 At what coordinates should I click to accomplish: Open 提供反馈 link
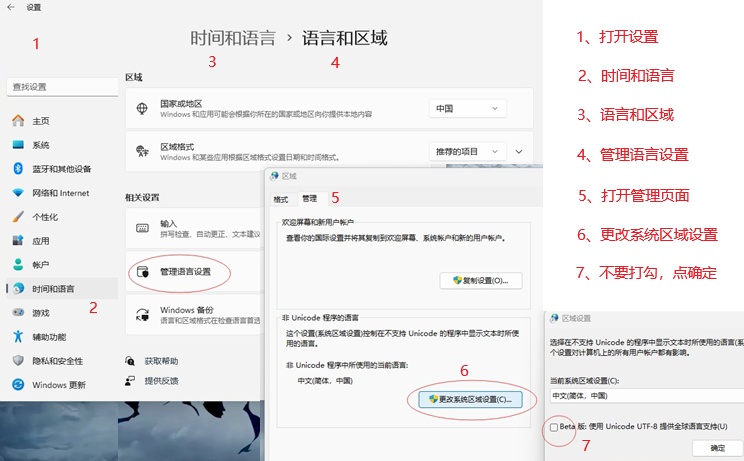(x=161, y=380)
